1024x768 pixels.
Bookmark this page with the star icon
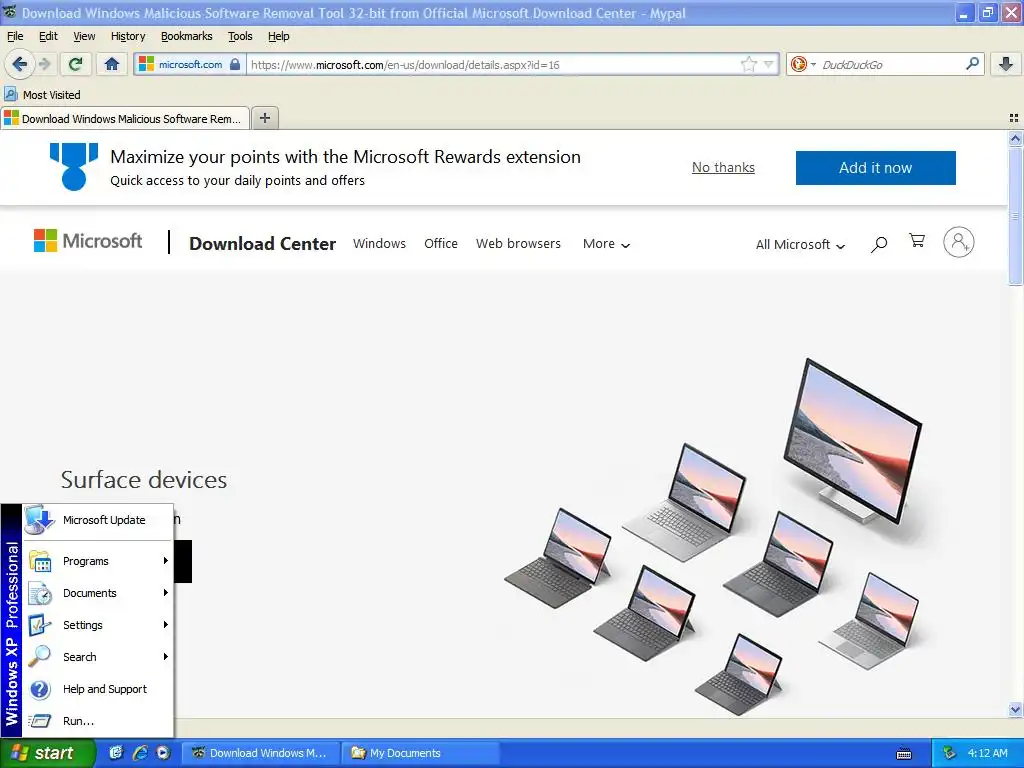[x=748, y=64]
